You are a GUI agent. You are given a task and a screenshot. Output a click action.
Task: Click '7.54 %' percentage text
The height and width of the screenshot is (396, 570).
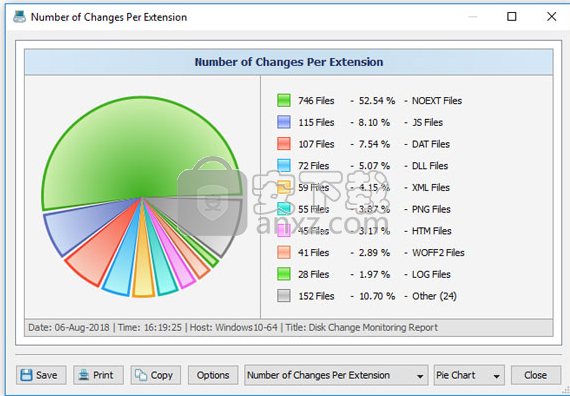click(374, 144)
